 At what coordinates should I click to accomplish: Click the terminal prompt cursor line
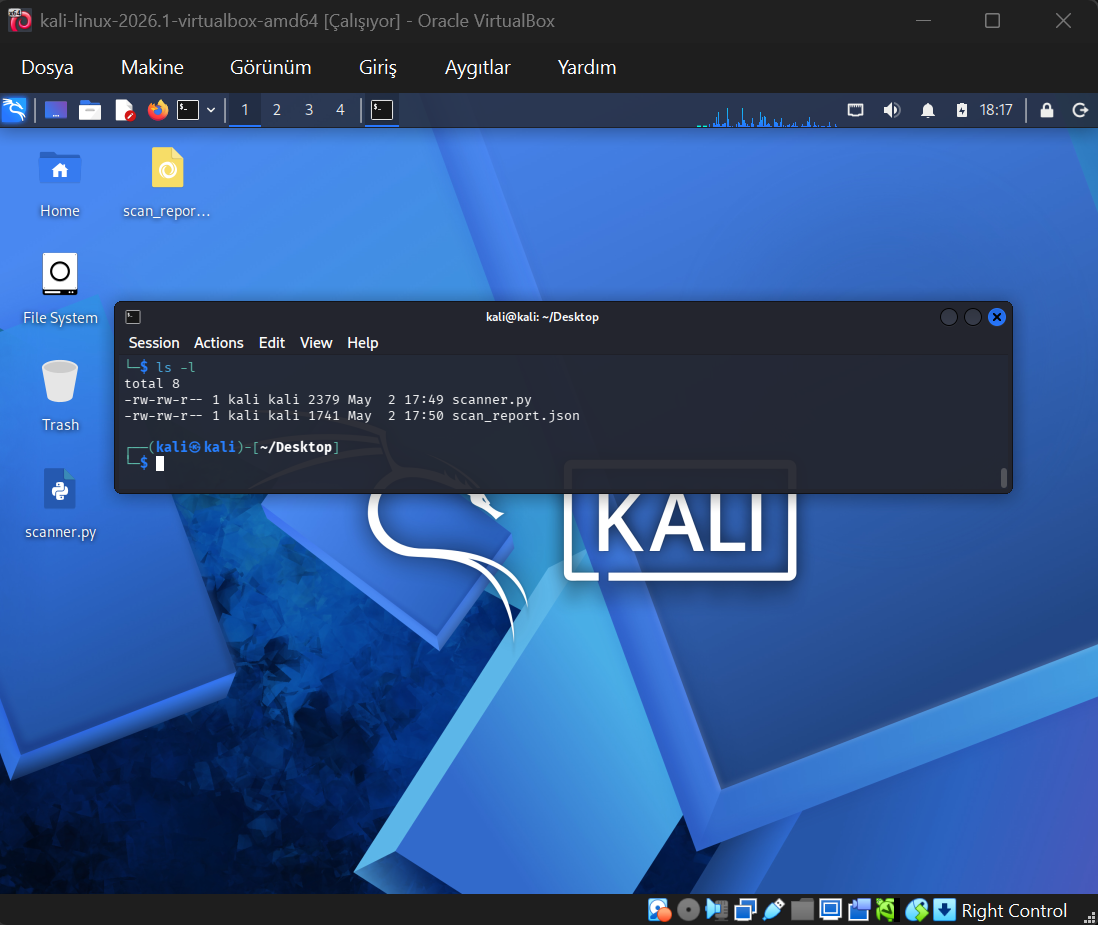(160, 464)
